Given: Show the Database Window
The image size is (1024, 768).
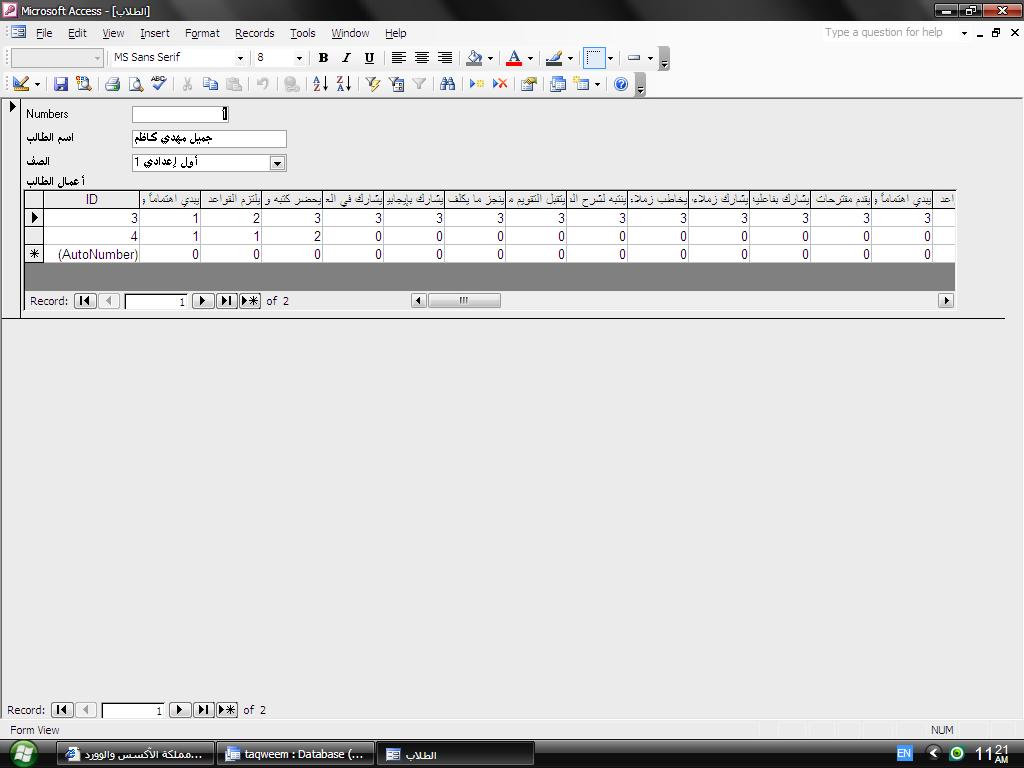Looking at the screenshot, I should coord(558,84).
